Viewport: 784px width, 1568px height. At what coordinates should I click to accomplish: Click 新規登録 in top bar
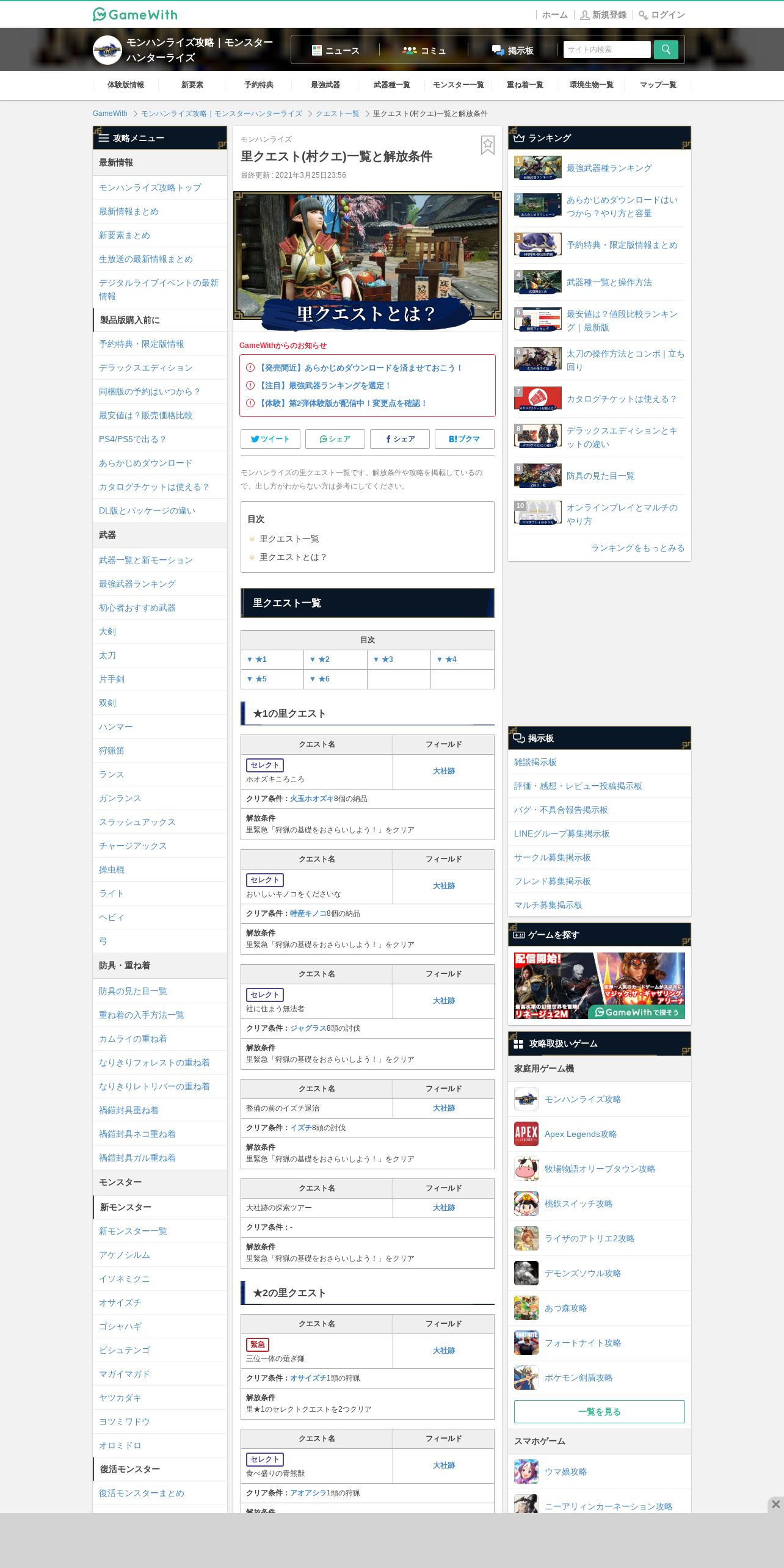point(603,15)
